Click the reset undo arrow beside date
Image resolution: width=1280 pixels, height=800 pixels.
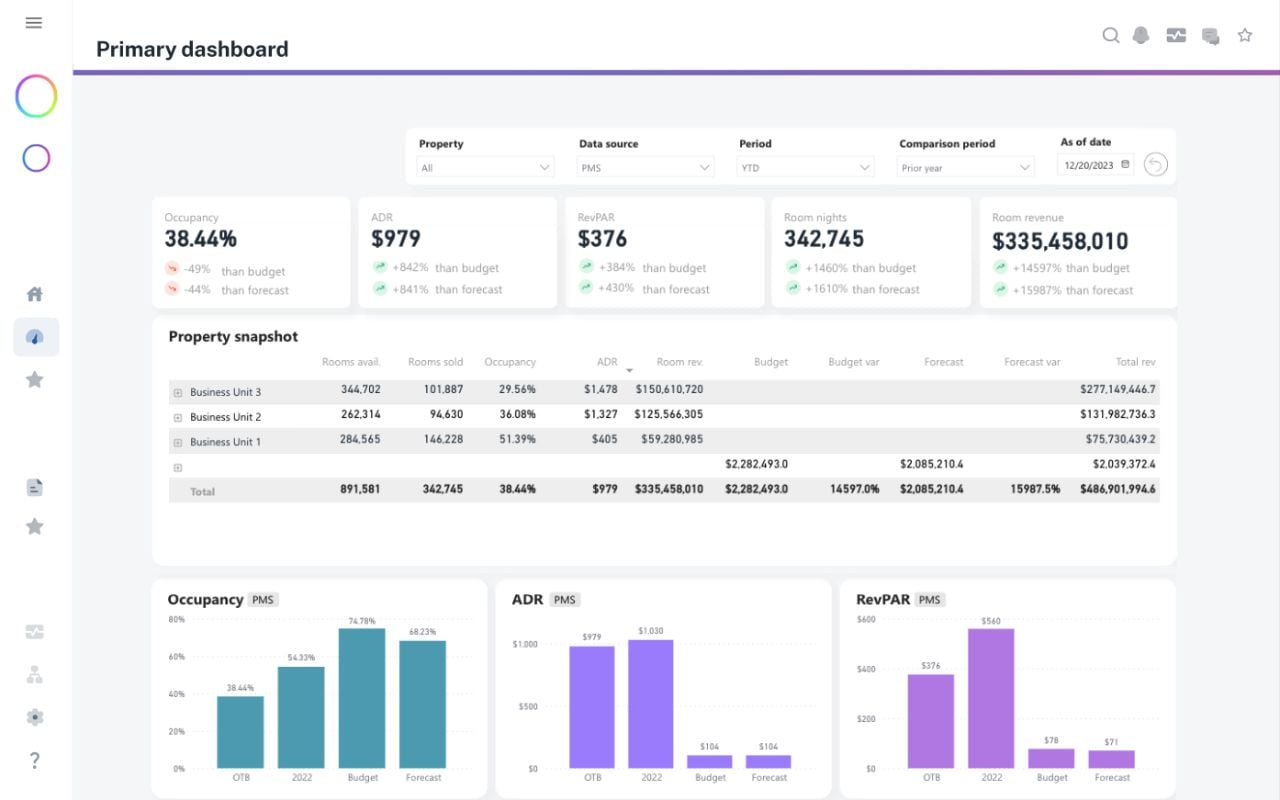tap(1156, 165)
